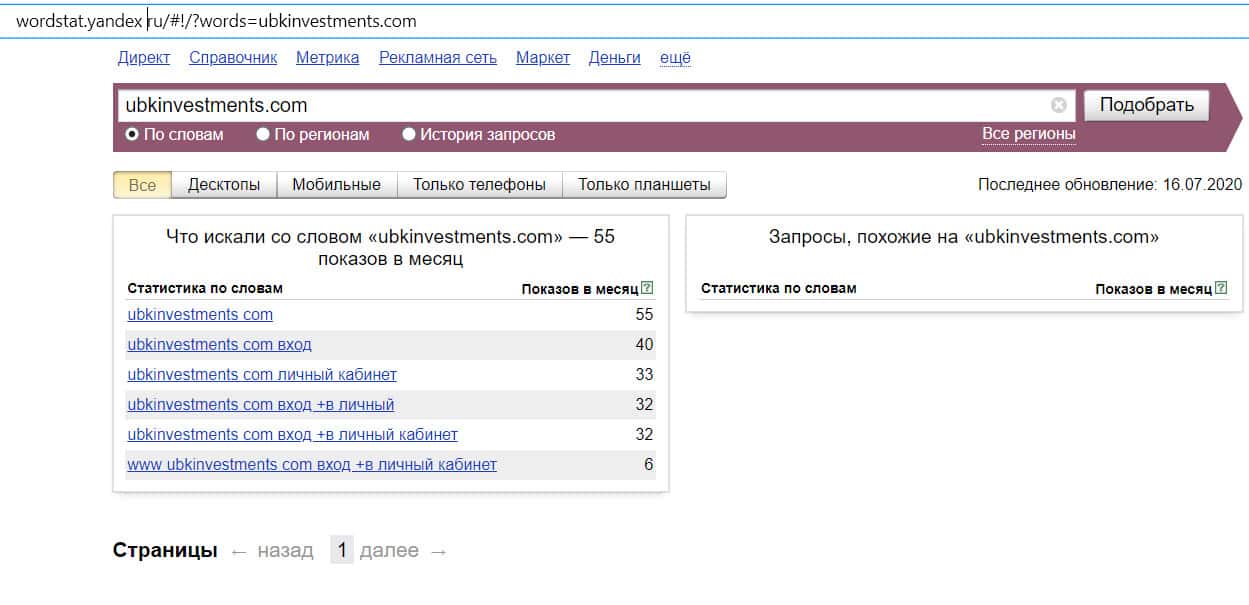Image resolution: width=1249 pixels, height=605 pixels.
Task: Select the 'Только планшеты' tab
Action: point(644,185)
